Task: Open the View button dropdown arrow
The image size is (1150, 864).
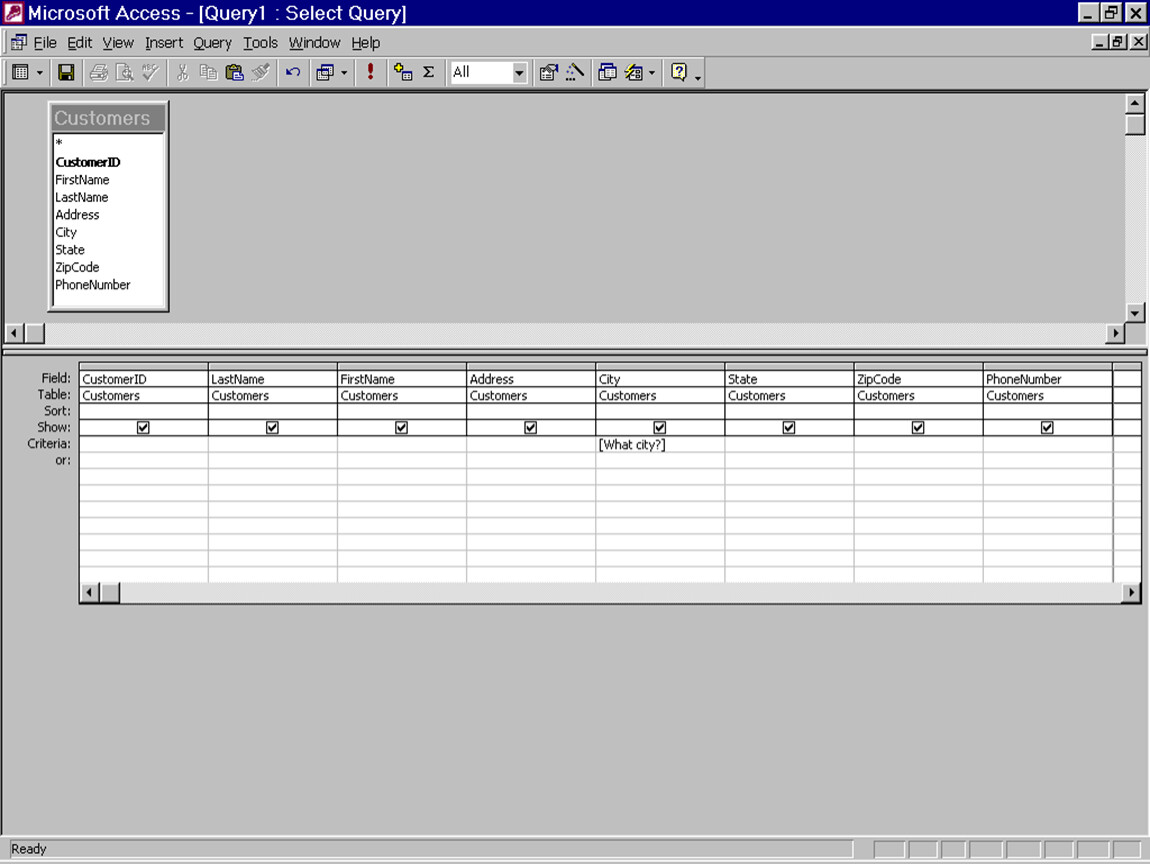Action: click(40, 73)
